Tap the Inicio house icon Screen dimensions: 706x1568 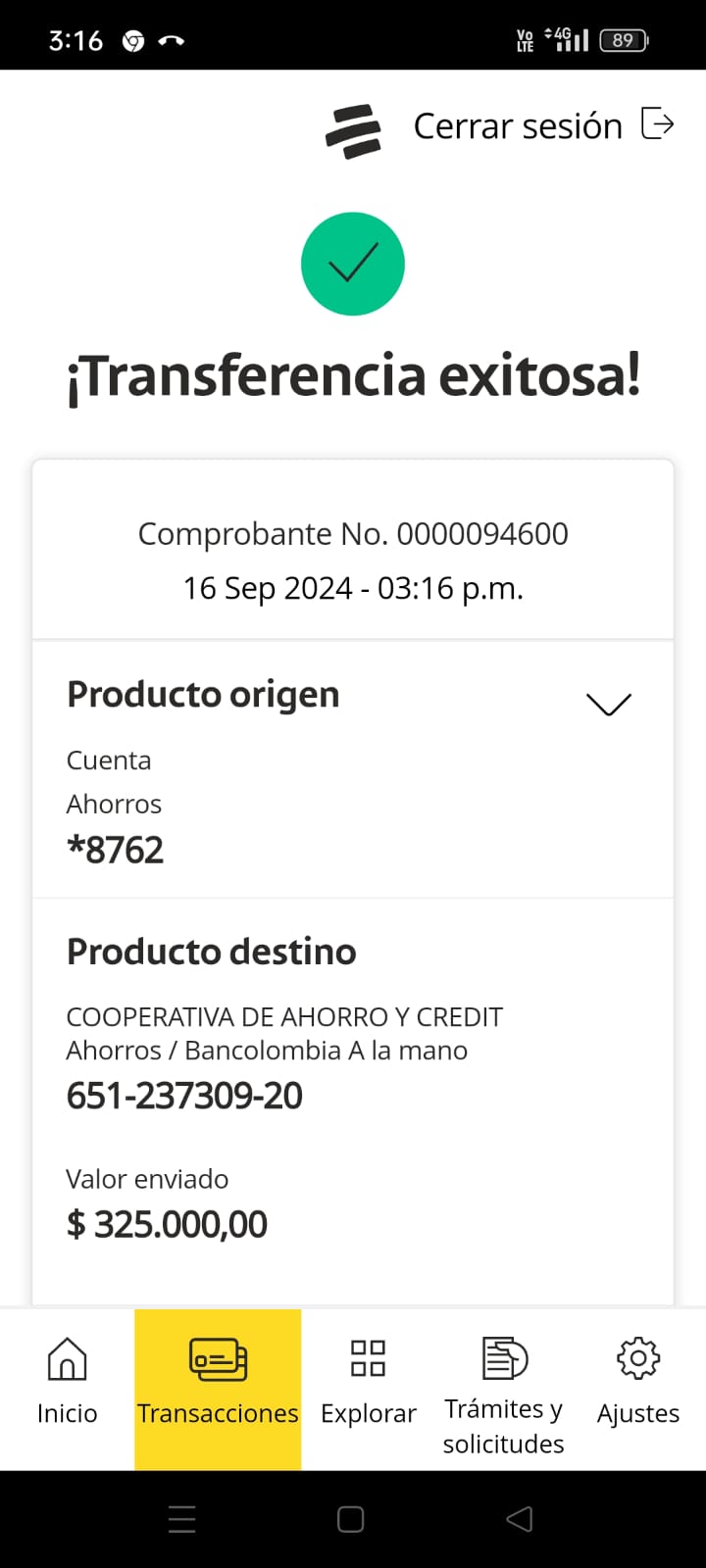(x=67, y=1359)
